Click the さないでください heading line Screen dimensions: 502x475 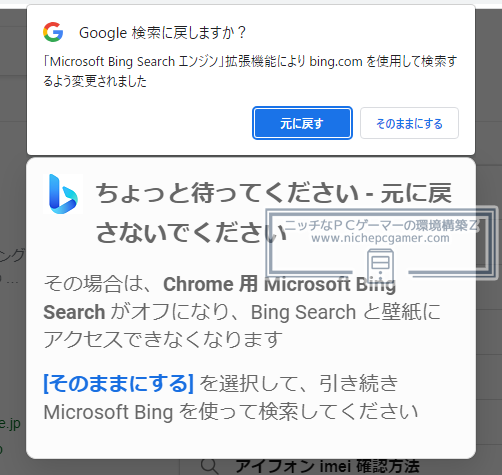click(x=192, y=232)
